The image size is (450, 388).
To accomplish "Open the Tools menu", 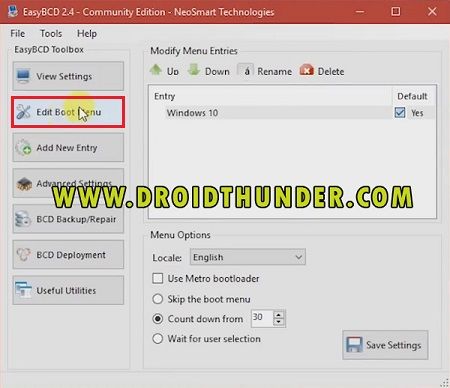I will pyautogui.click(x=51, y=33).
